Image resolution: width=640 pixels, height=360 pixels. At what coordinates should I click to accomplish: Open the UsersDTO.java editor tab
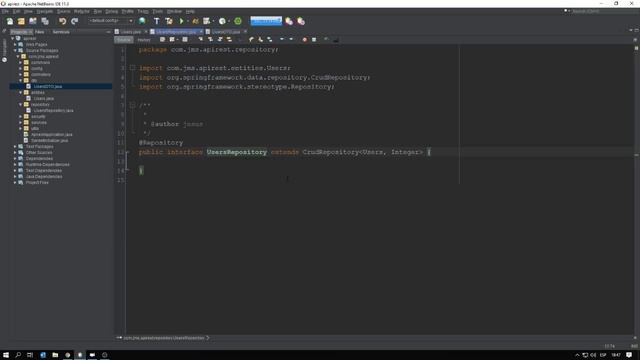(226, 31)
